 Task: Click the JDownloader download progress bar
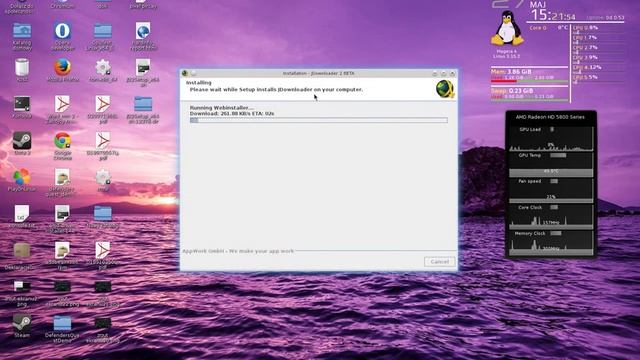318,120
